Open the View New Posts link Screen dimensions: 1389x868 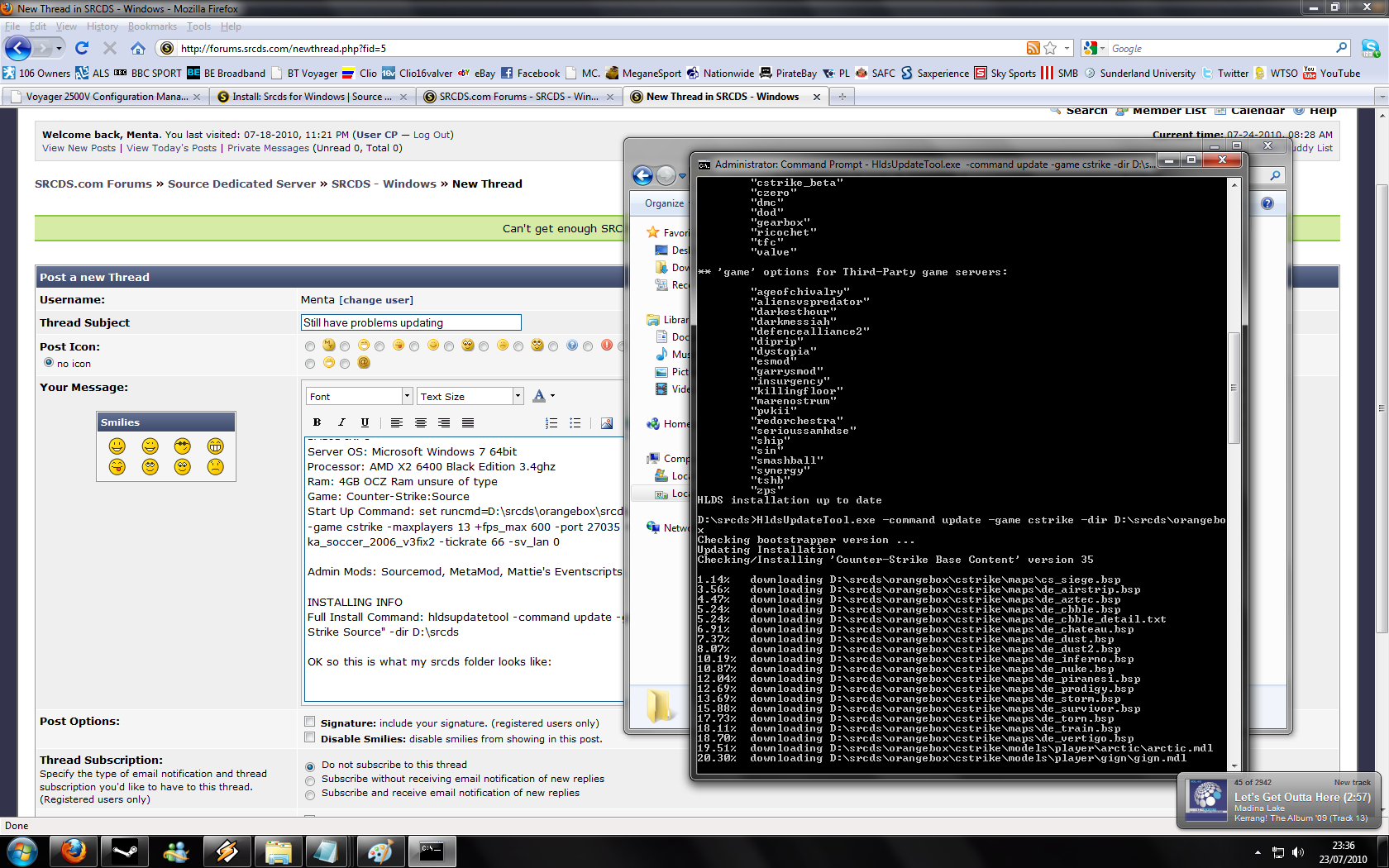79,148
